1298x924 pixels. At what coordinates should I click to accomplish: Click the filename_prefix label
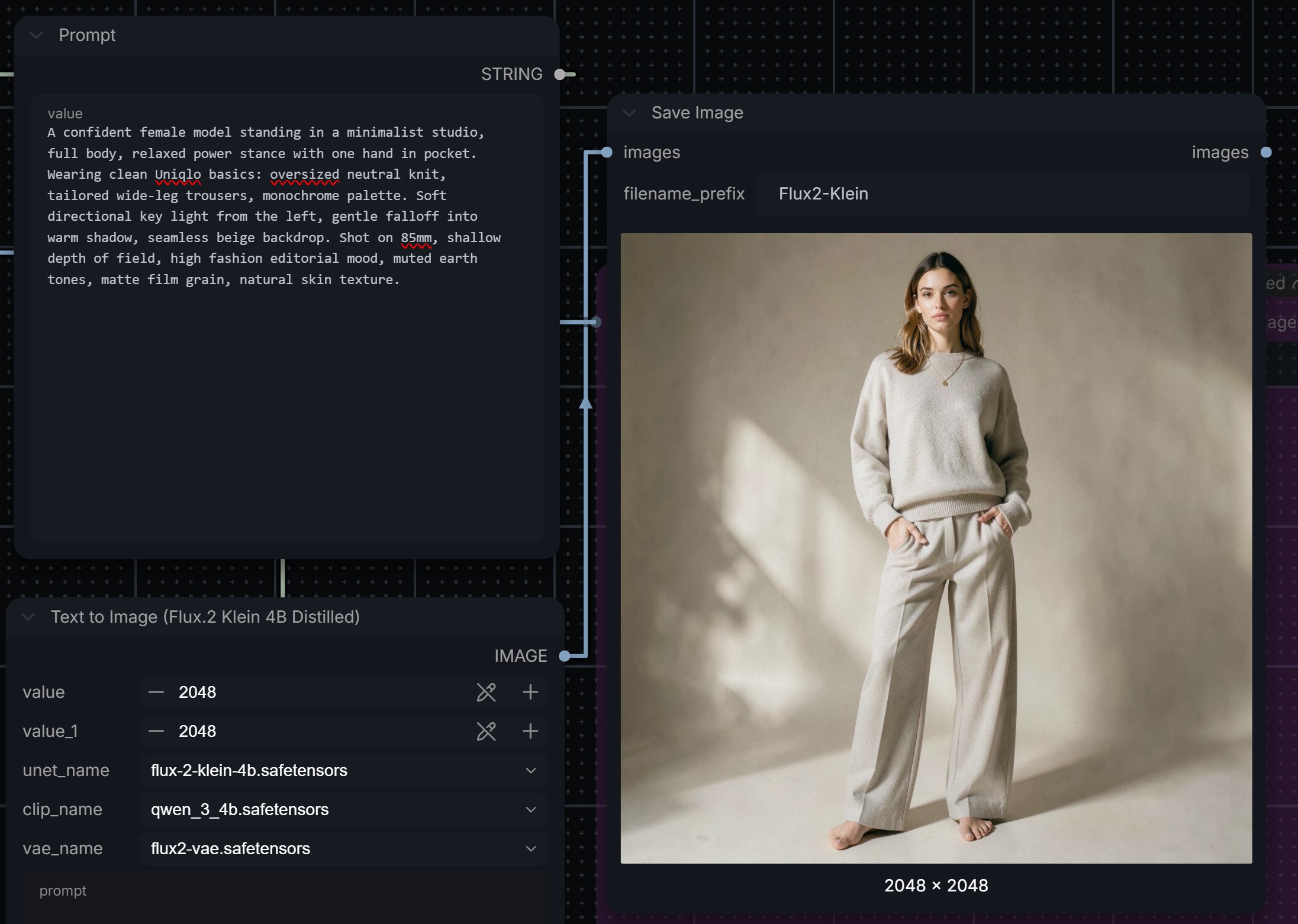coord(684,194)
